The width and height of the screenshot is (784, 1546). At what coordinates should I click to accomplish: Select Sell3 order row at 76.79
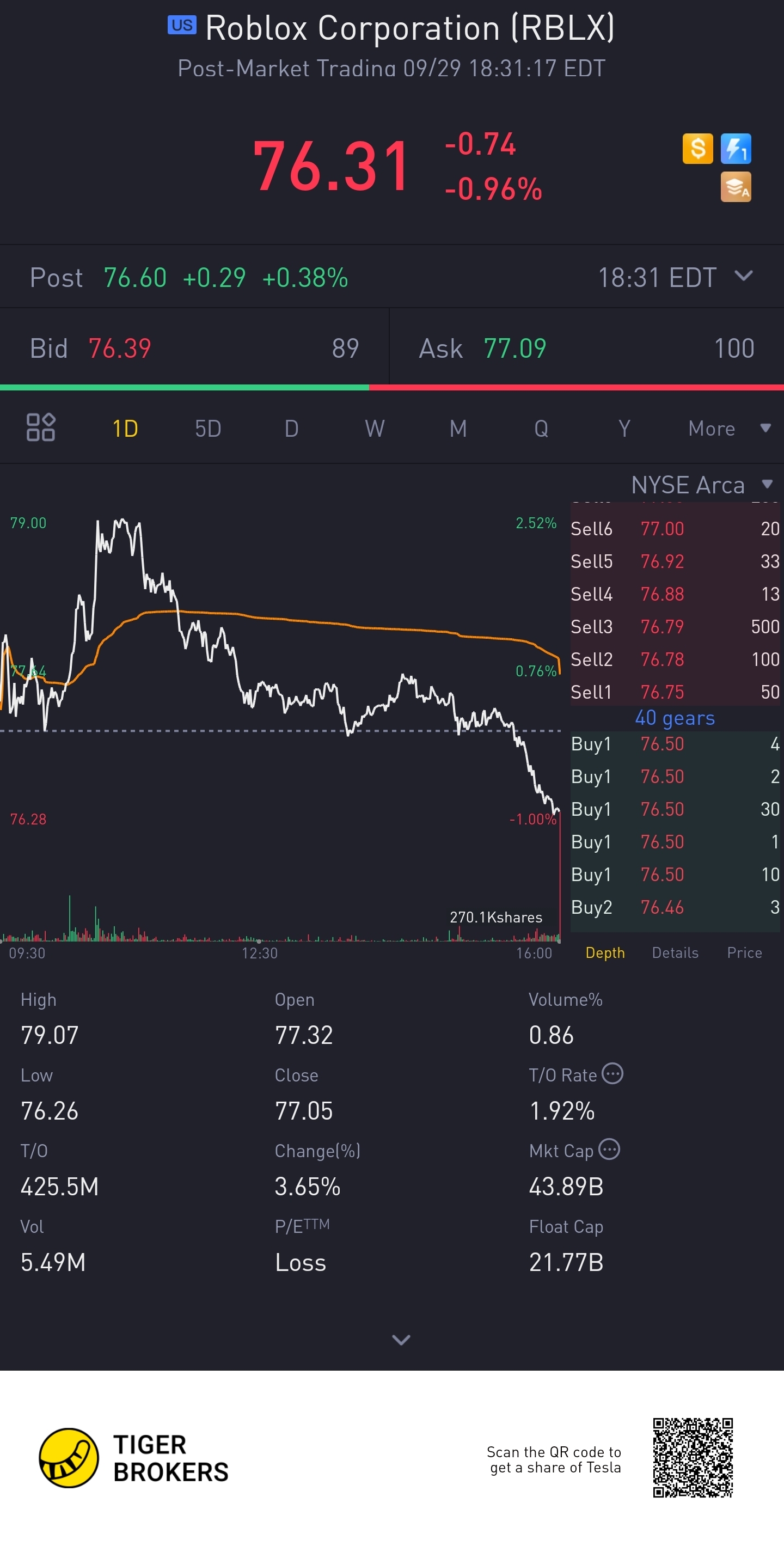click(x=676, y=627)
